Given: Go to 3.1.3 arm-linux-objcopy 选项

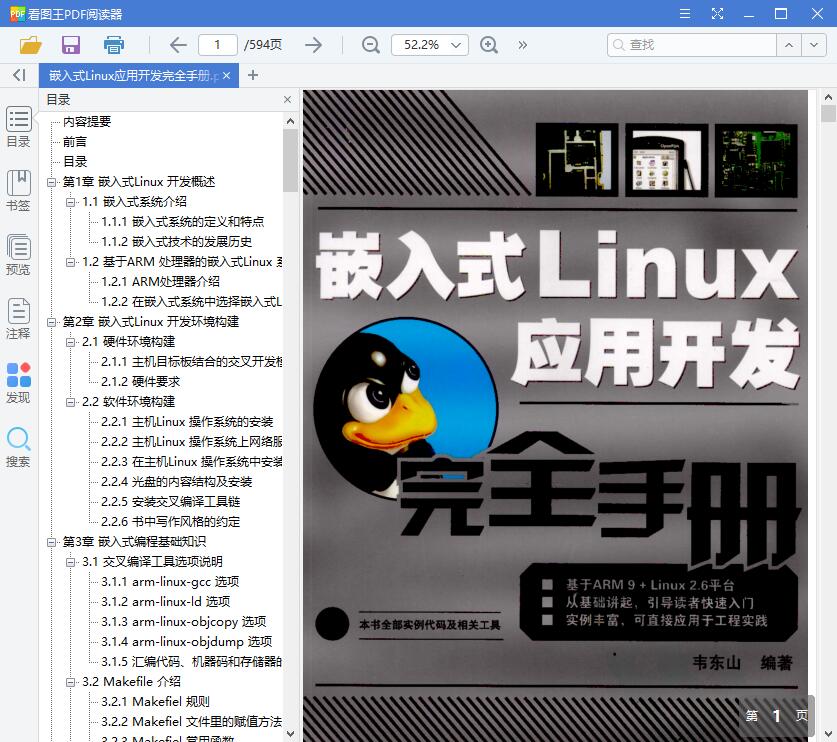Looking at the screenshot, I should (x=184, y=622).
